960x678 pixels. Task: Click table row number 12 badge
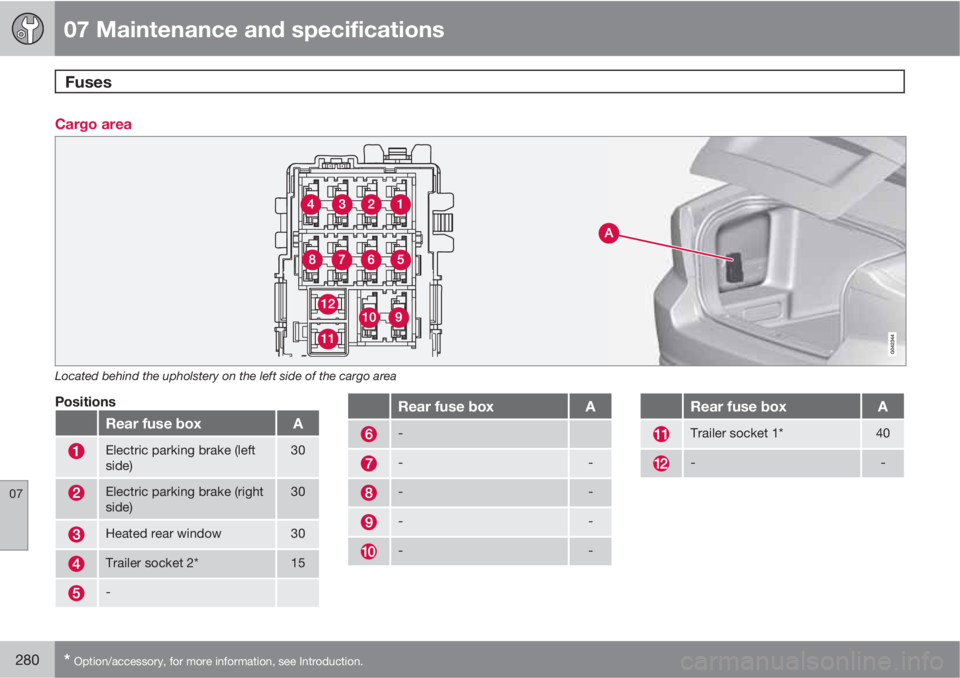point(661,464)
